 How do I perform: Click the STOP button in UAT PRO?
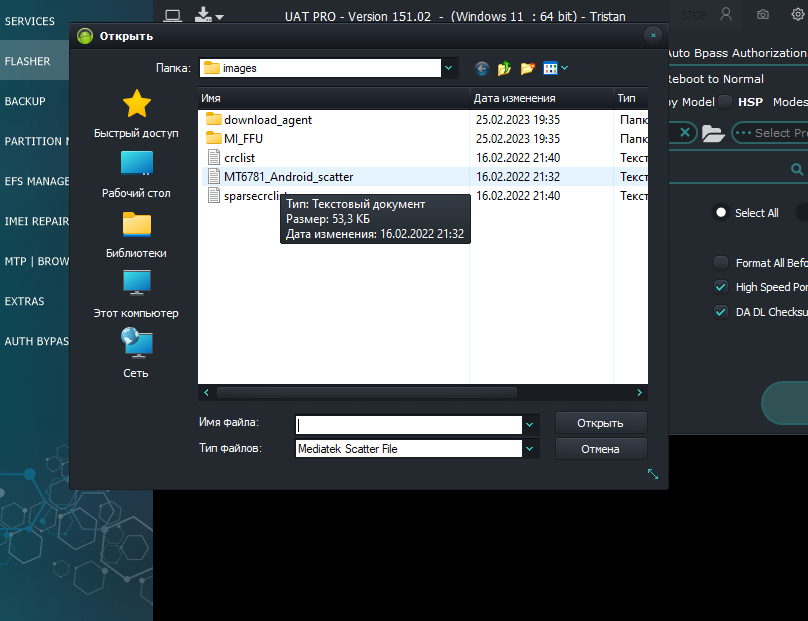[x=694, y=15]
